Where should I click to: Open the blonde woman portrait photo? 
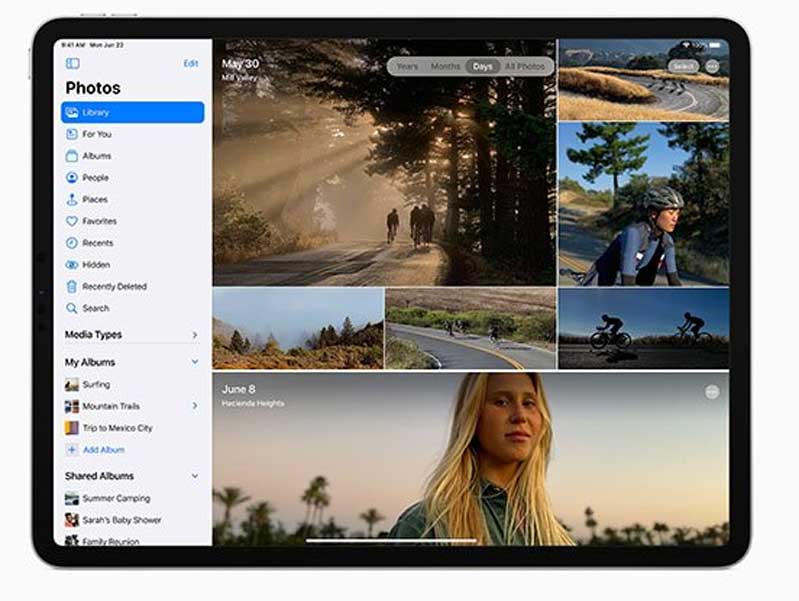[x=471, y=459]
